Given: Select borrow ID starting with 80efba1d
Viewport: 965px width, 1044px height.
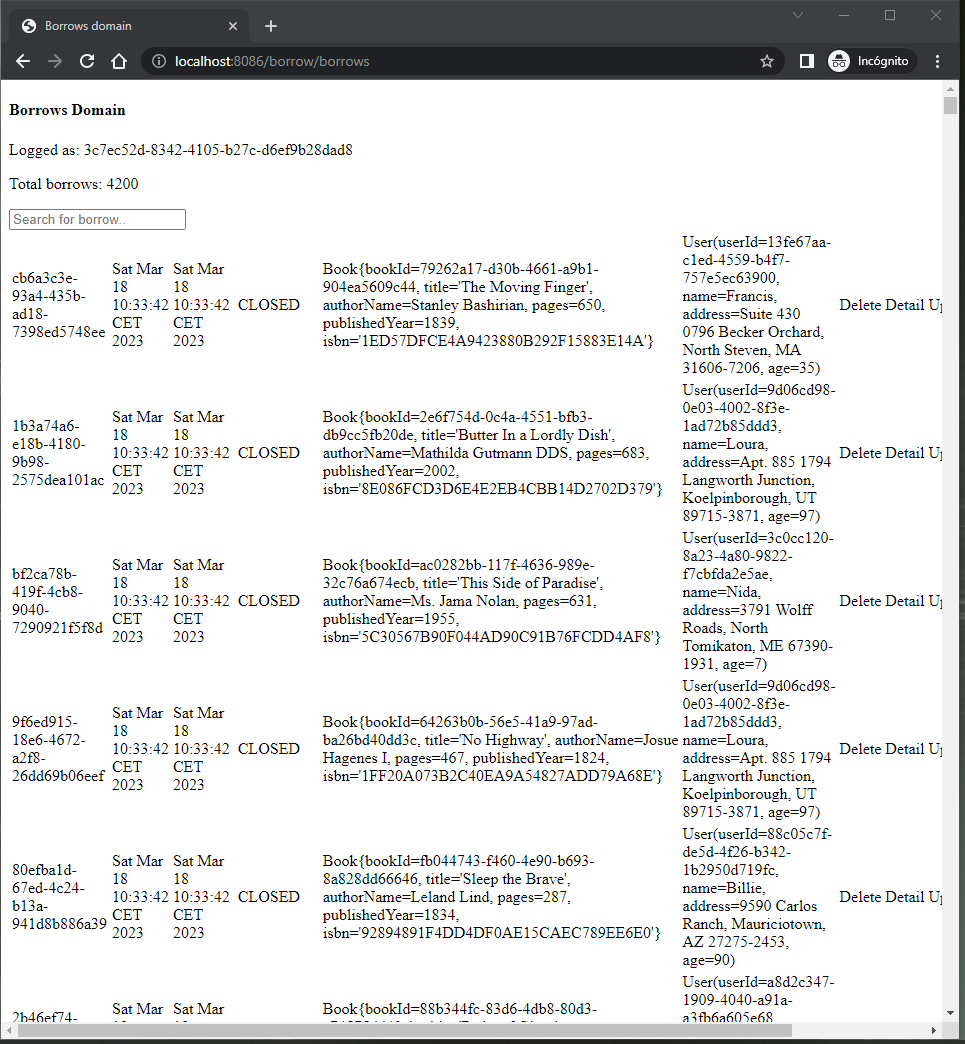Looking at the screenshot, I should (59, 897).
